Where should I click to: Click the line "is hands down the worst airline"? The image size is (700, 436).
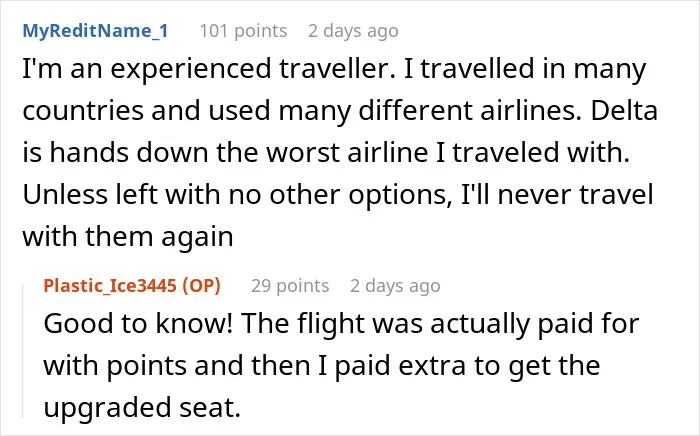(326, 153)
